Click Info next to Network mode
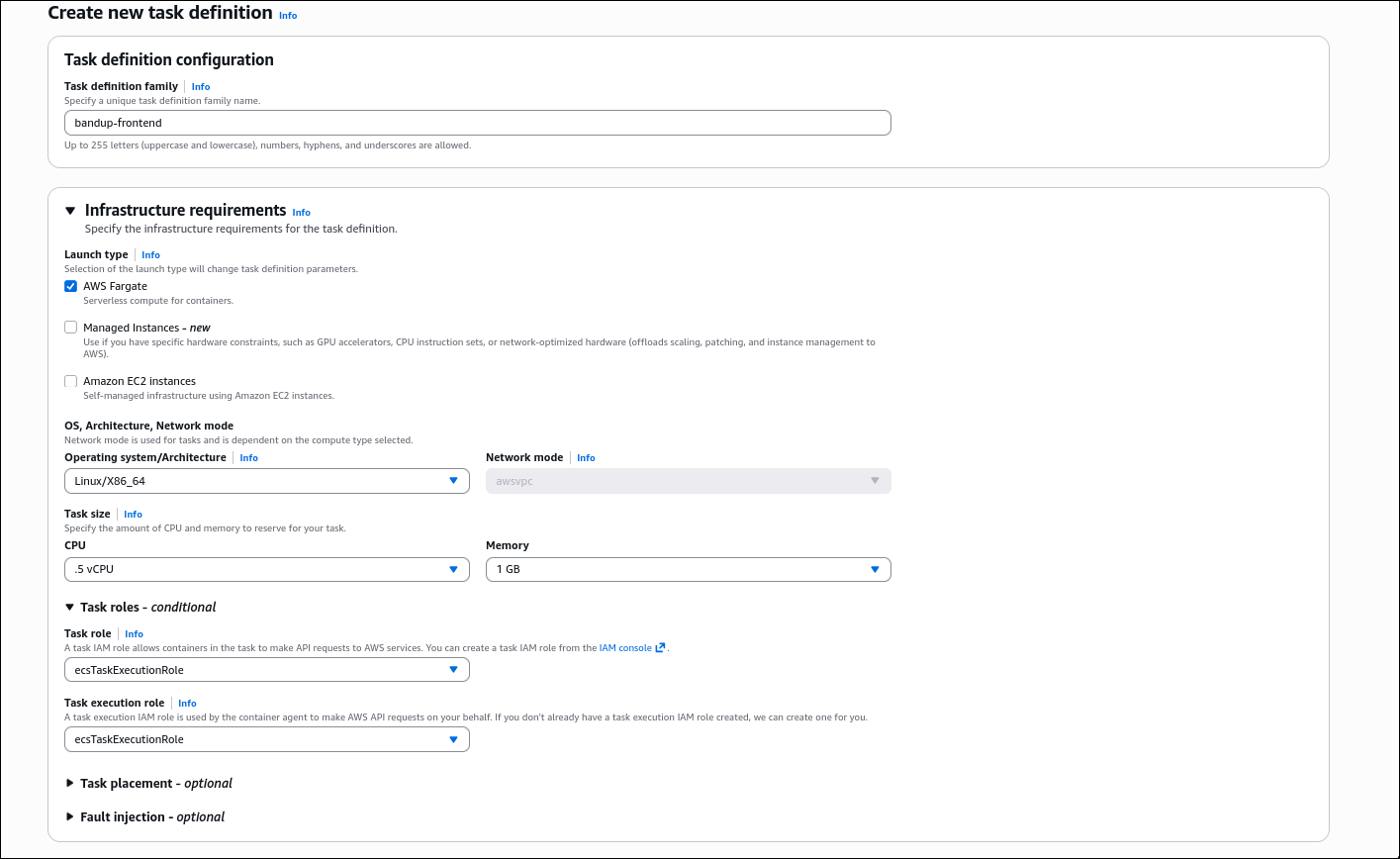Screen dimensions: 1400x859 pos(586,457)
